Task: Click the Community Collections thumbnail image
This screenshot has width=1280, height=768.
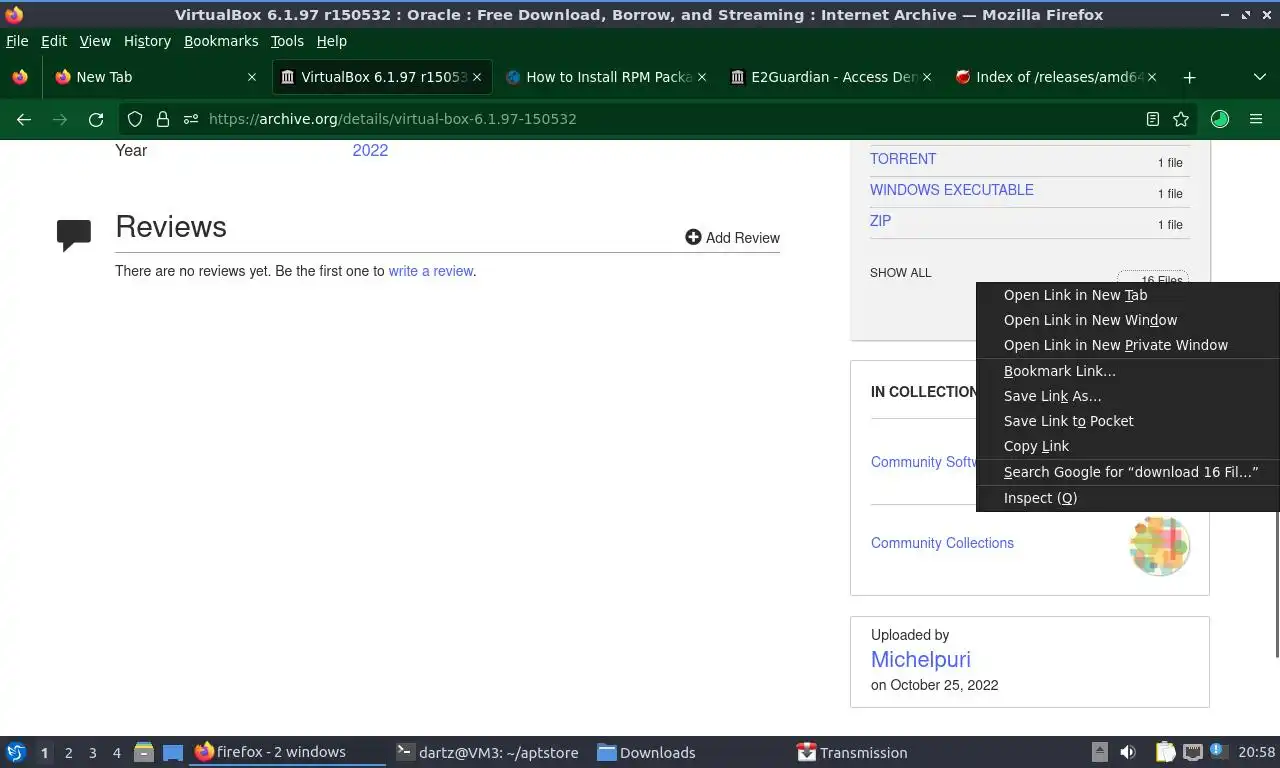Action: pyautogui.click(x=1159, y=545)
